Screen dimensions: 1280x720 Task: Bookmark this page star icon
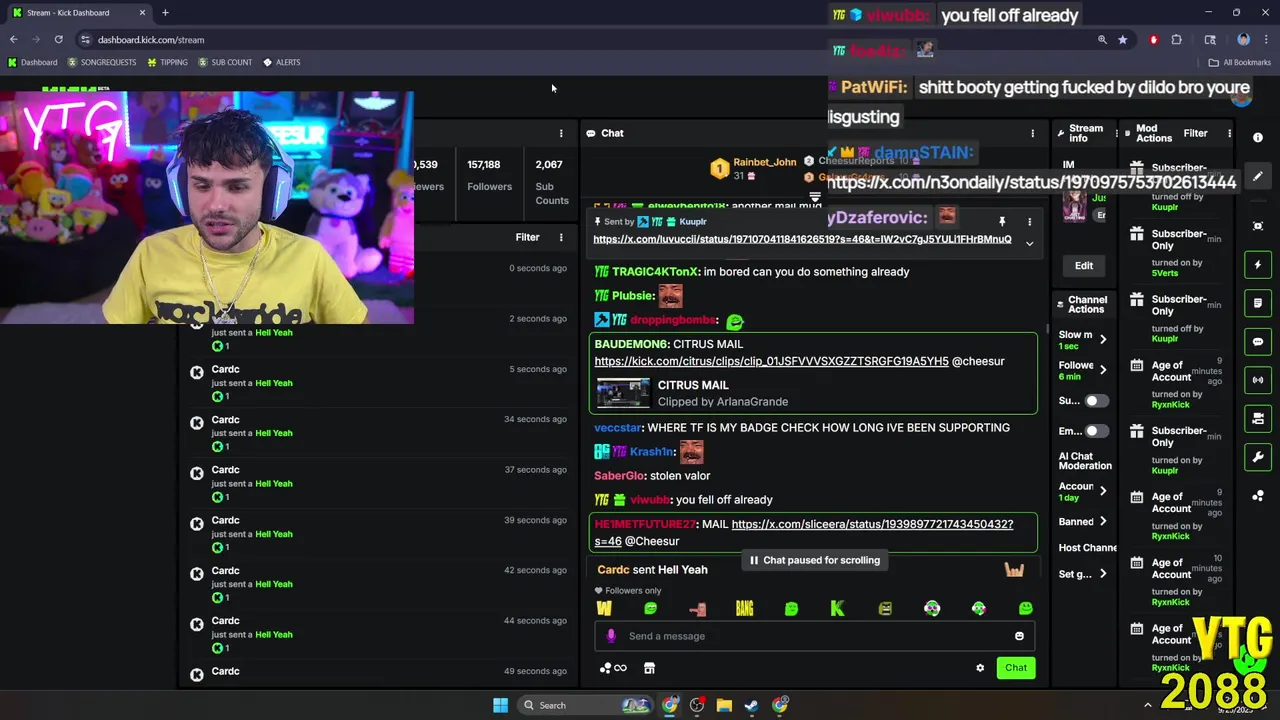pyautogui.click(x=1122, y=40)
